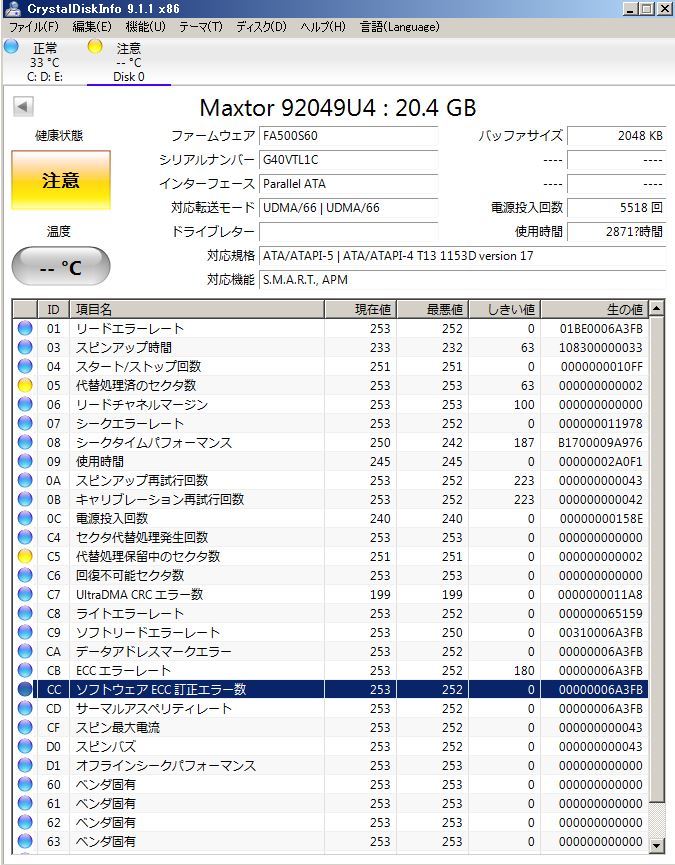Click the CrystalDiskInfo title bar app icon
This screenshot has height=865, width=675.
(13, 8)
